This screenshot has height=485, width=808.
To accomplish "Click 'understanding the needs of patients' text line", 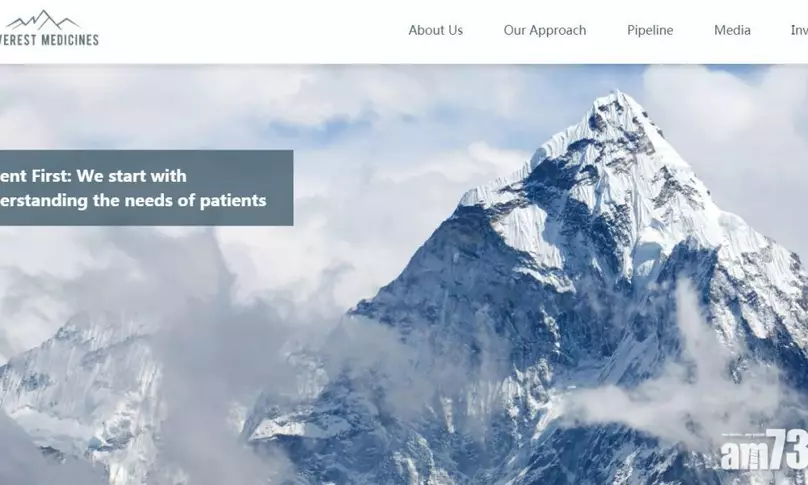I will [x=133, y=200].
